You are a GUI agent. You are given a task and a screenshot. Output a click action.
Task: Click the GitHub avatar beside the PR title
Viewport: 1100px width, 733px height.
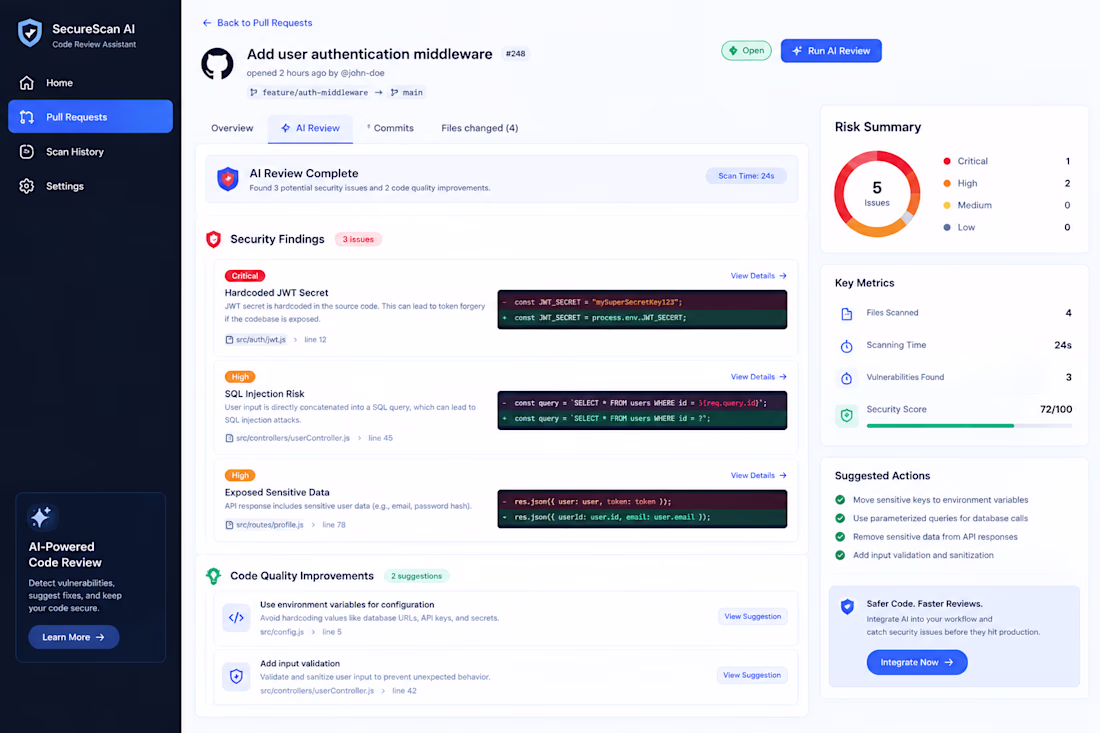coord(217,64)
